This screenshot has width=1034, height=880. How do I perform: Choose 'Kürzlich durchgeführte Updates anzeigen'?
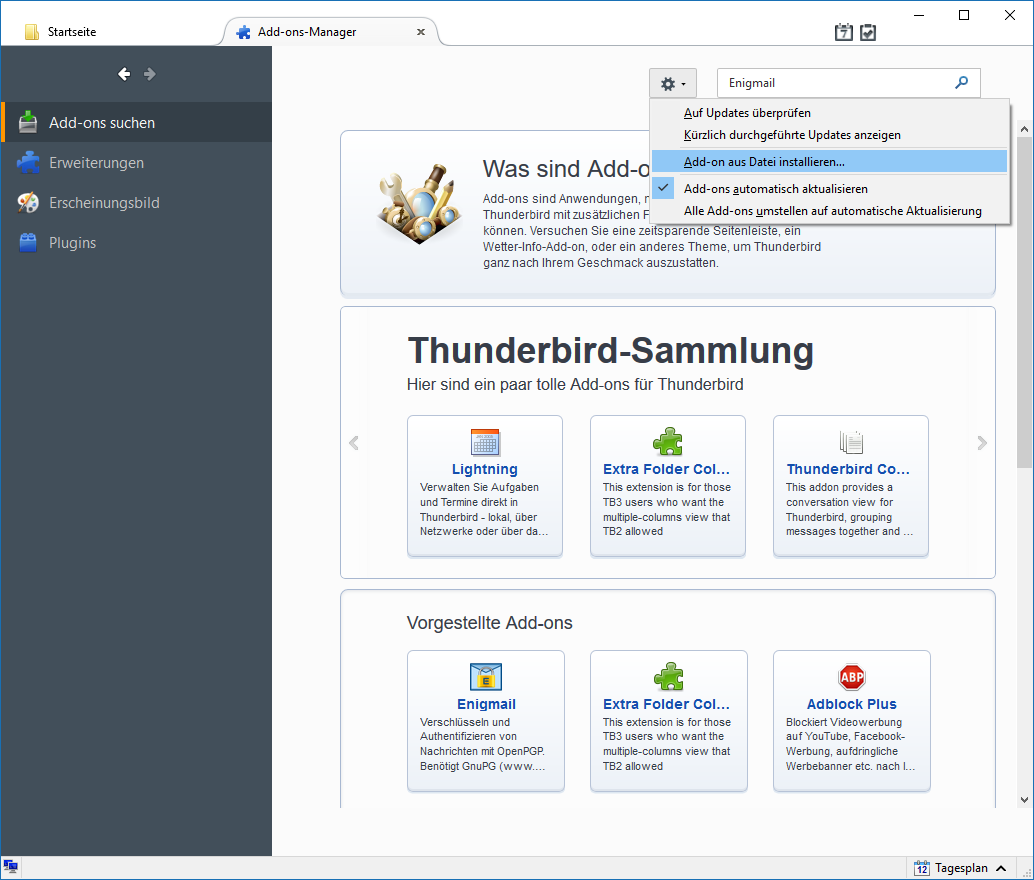(829, 135)
